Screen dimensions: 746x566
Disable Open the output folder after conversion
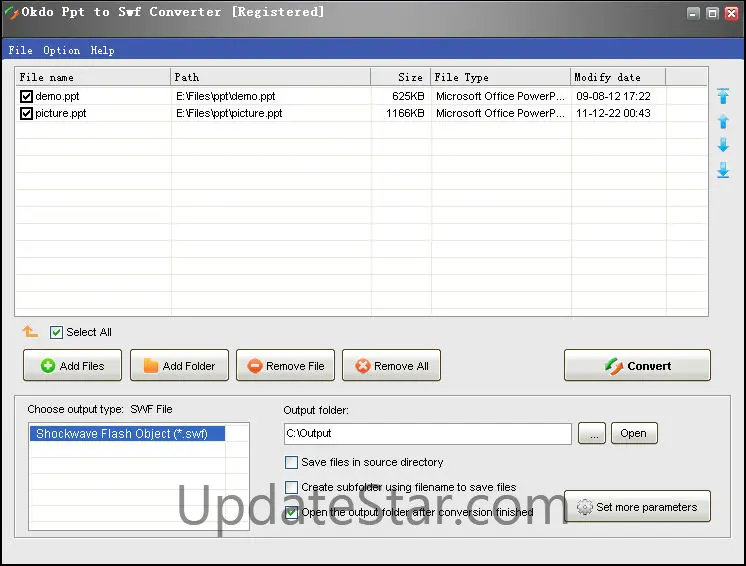tap(291, 512)
